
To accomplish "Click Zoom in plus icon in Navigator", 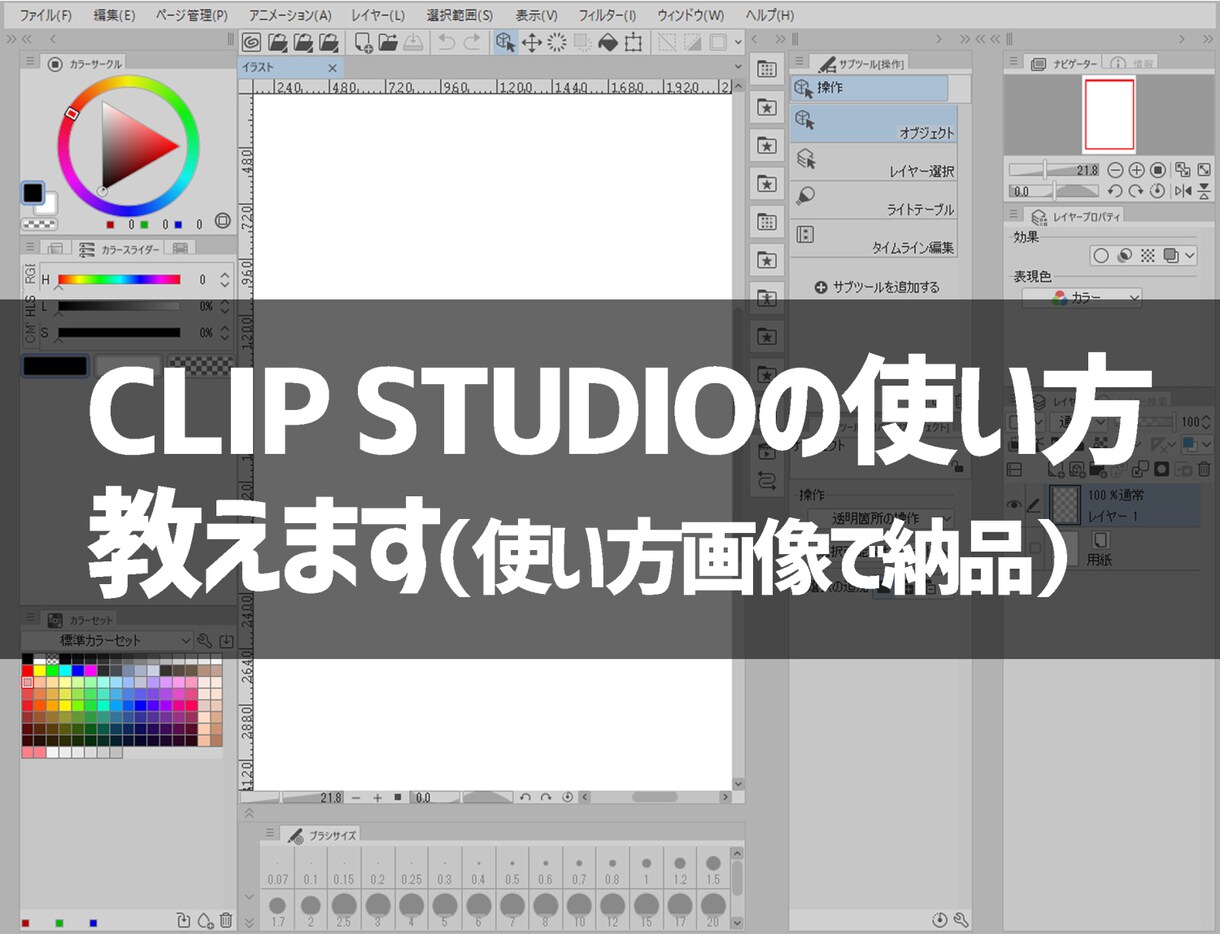I will (x=1136, y=170).
